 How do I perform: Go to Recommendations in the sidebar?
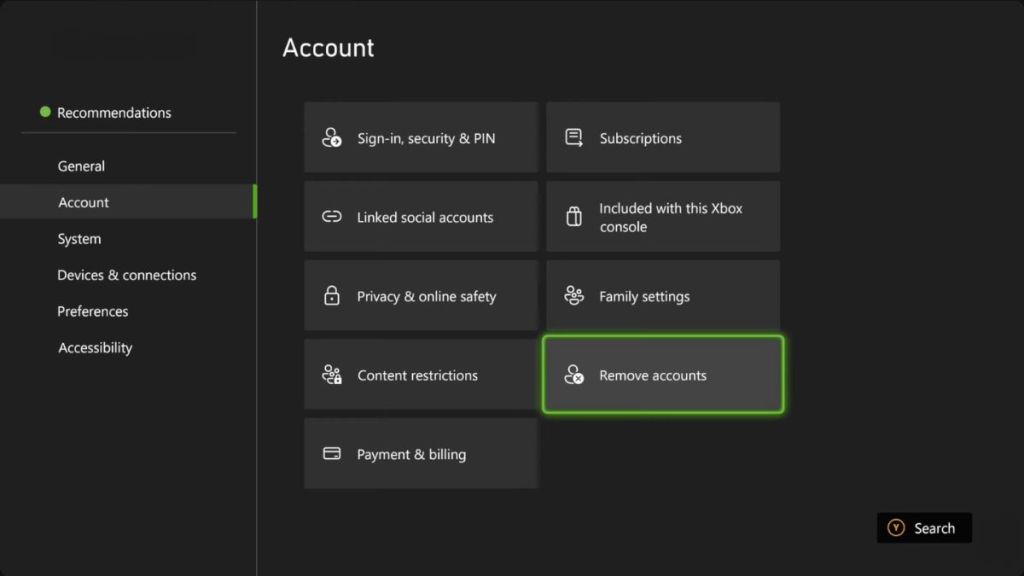click(x=114, y=112)
